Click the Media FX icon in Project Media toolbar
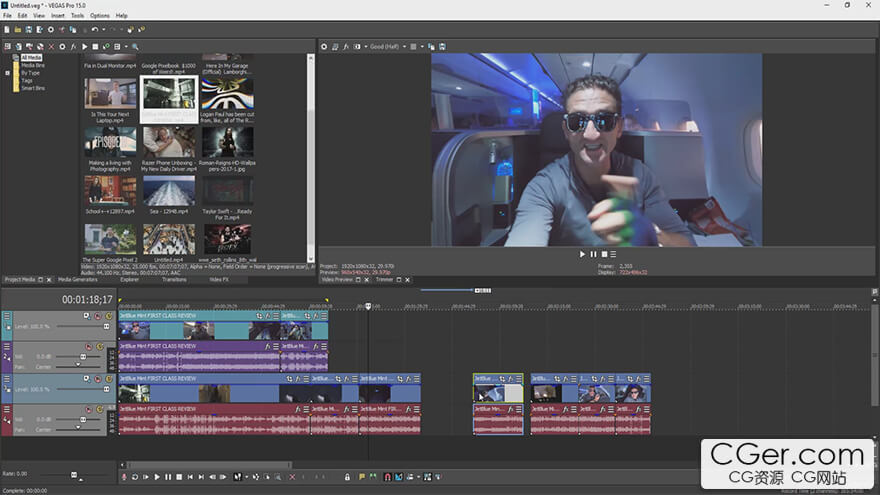This screenshot has height=495, width=880. pyautogui.click(x=73, y=47)
